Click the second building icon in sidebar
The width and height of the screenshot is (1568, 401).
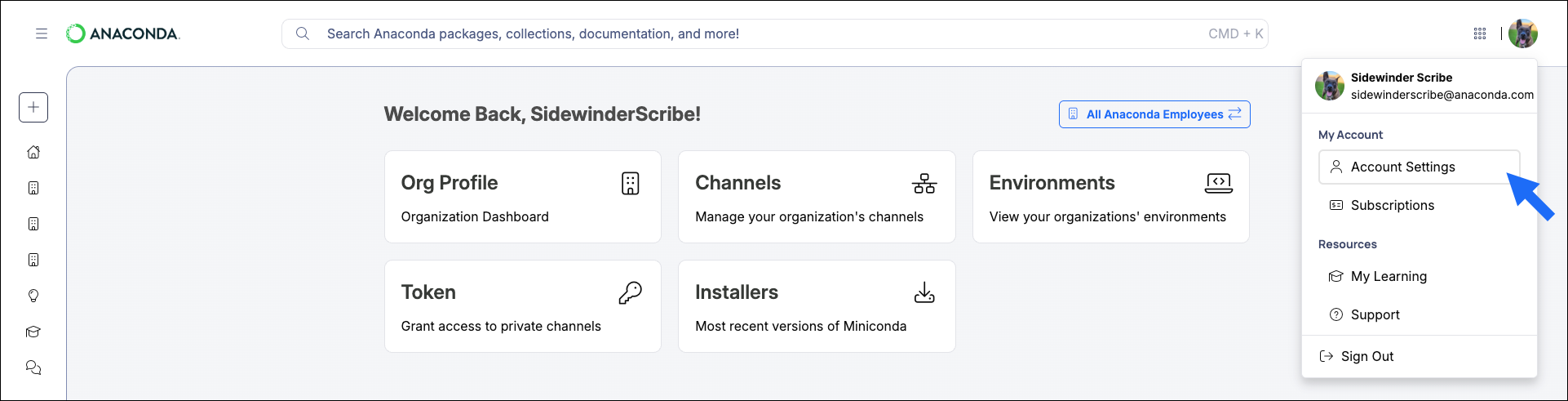tap(33, 224)
